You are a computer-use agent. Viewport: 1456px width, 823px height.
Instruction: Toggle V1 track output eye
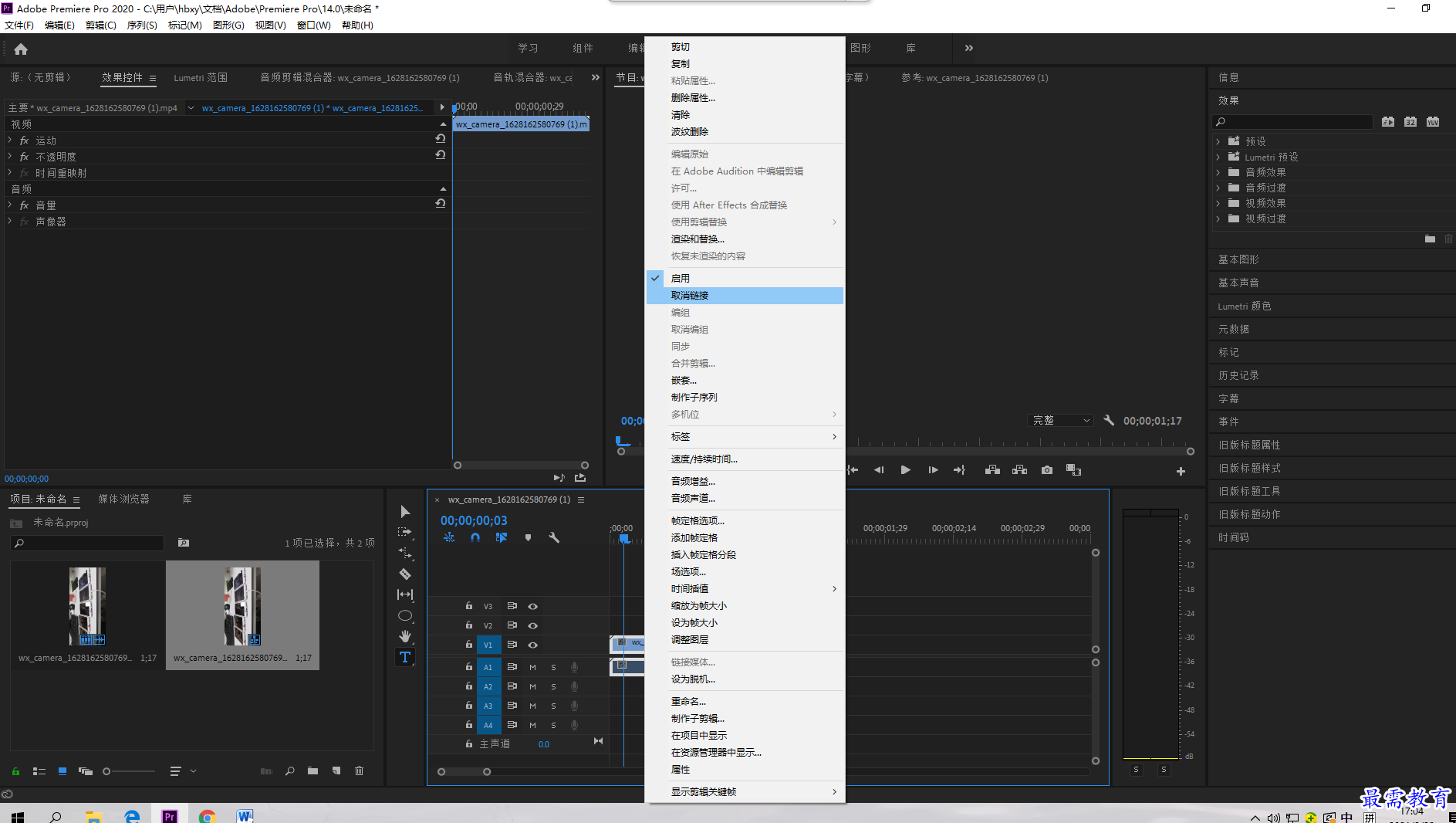(532, 645)
